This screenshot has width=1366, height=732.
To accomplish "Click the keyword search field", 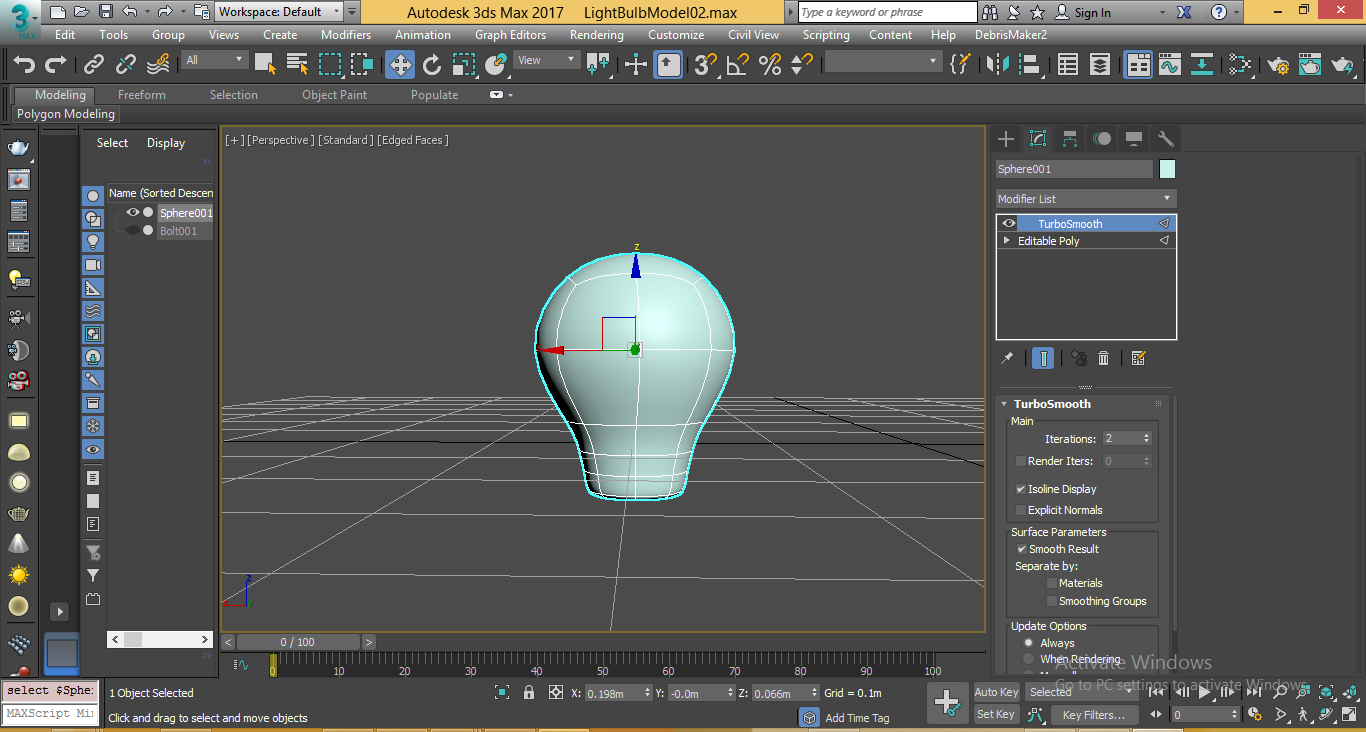I will click(x=888, y=12).
